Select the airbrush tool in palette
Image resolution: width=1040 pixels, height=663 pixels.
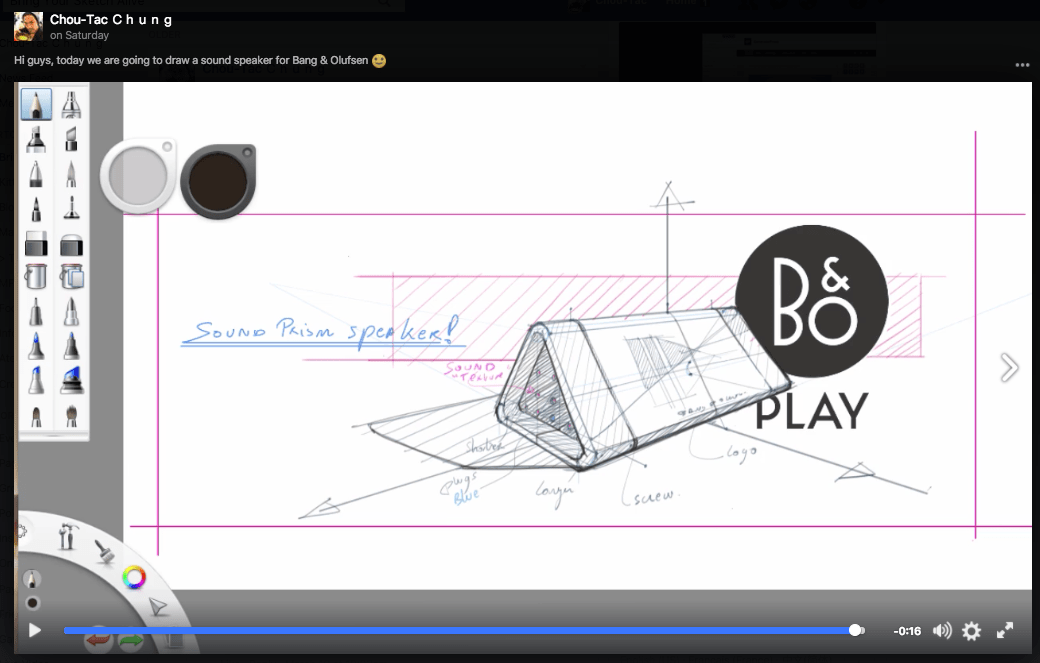(x=71, y=105)
